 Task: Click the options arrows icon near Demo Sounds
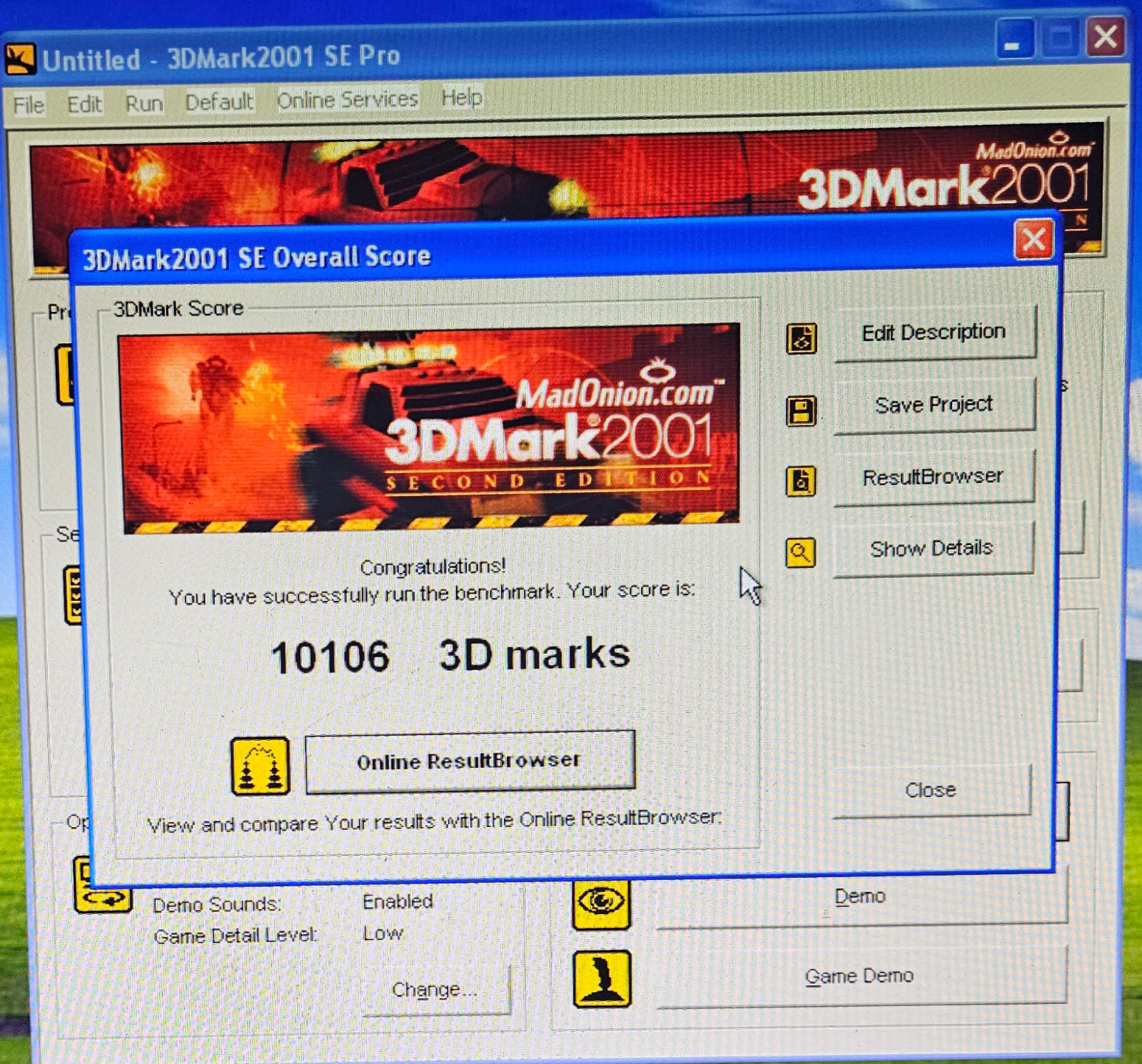tap(103, 886)
